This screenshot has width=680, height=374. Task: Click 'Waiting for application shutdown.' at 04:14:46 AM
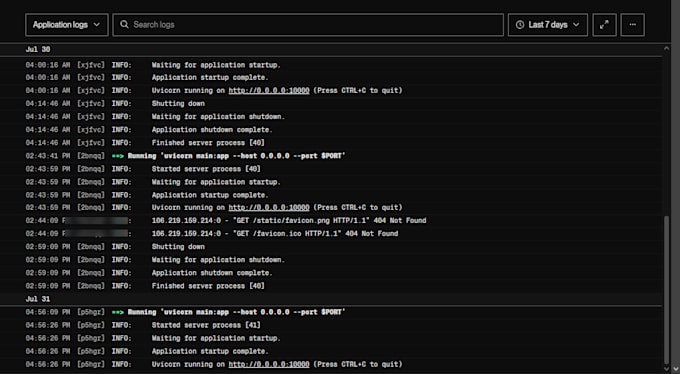(218, 117)
